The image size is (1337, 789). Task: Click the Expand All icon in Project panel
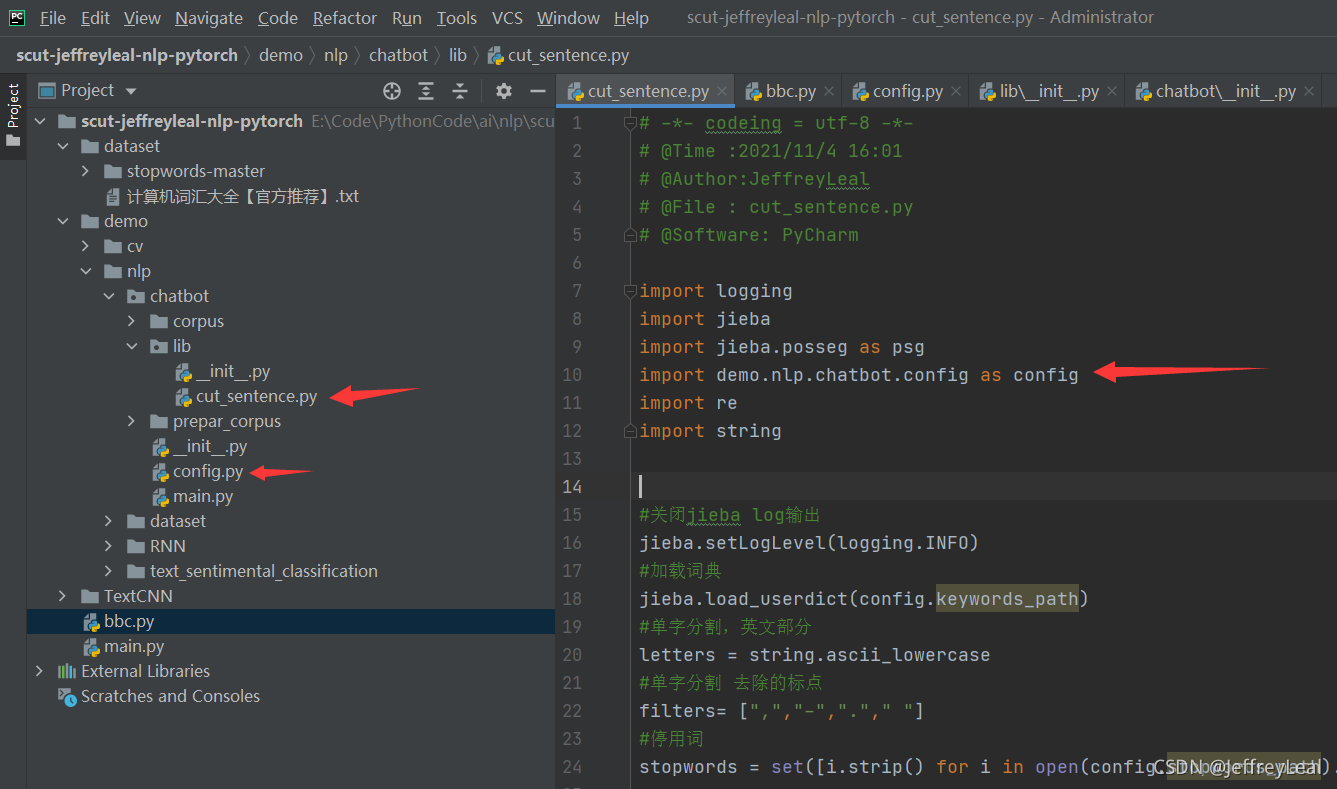(x=426, y=91)
